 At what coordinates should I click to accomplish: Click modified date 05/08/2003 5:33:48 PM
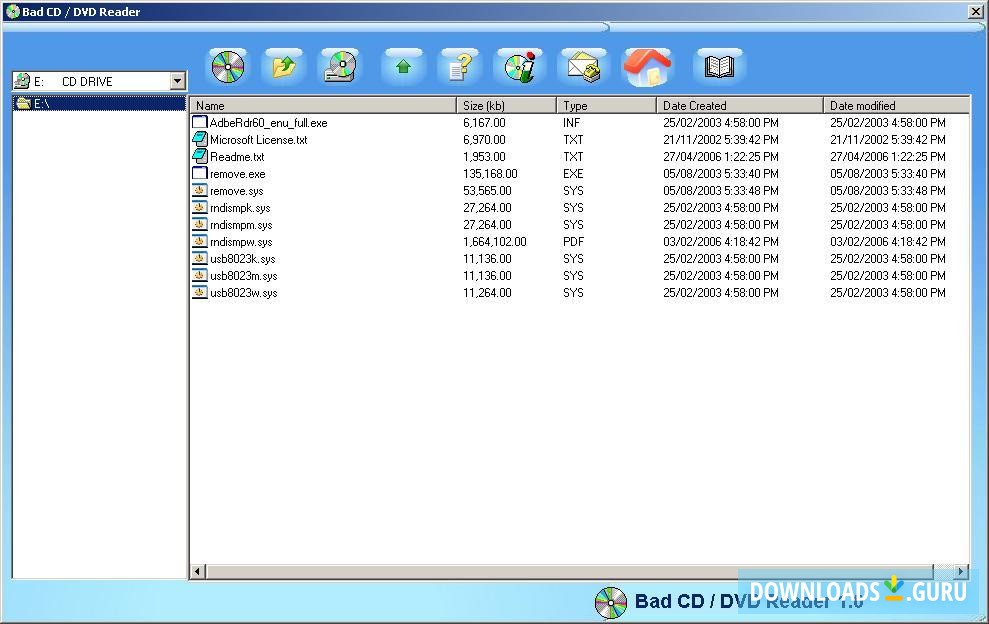coord(887,191)
